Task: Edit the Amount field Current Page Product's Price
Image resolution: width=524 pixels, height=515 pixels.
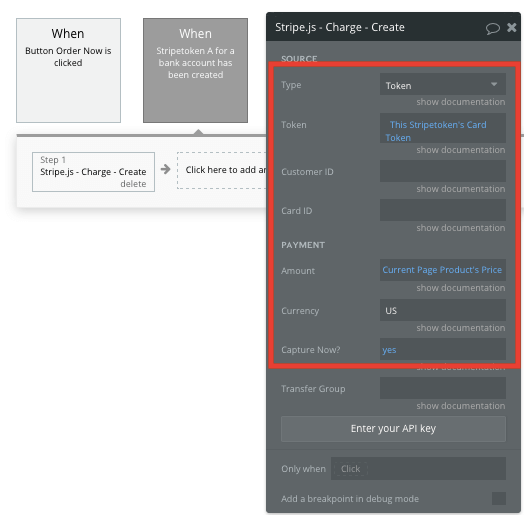Action: point(442,270)
